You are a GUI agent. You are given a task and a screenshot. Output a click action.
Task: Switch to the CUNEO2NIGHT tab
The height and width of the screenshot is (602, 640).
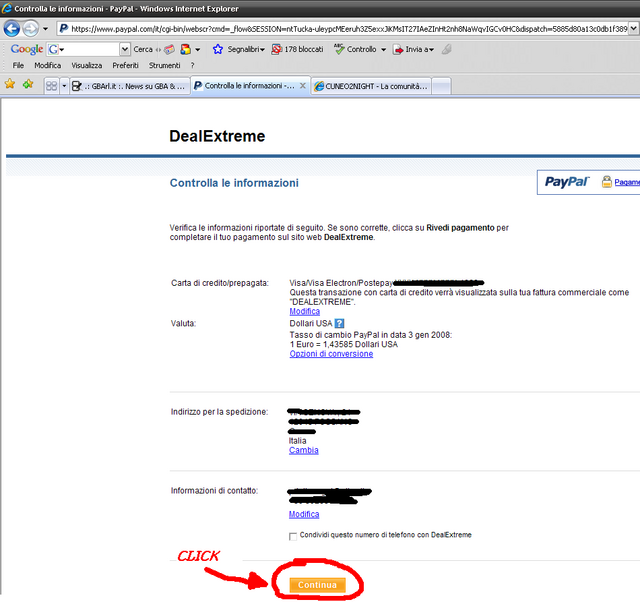371,86
